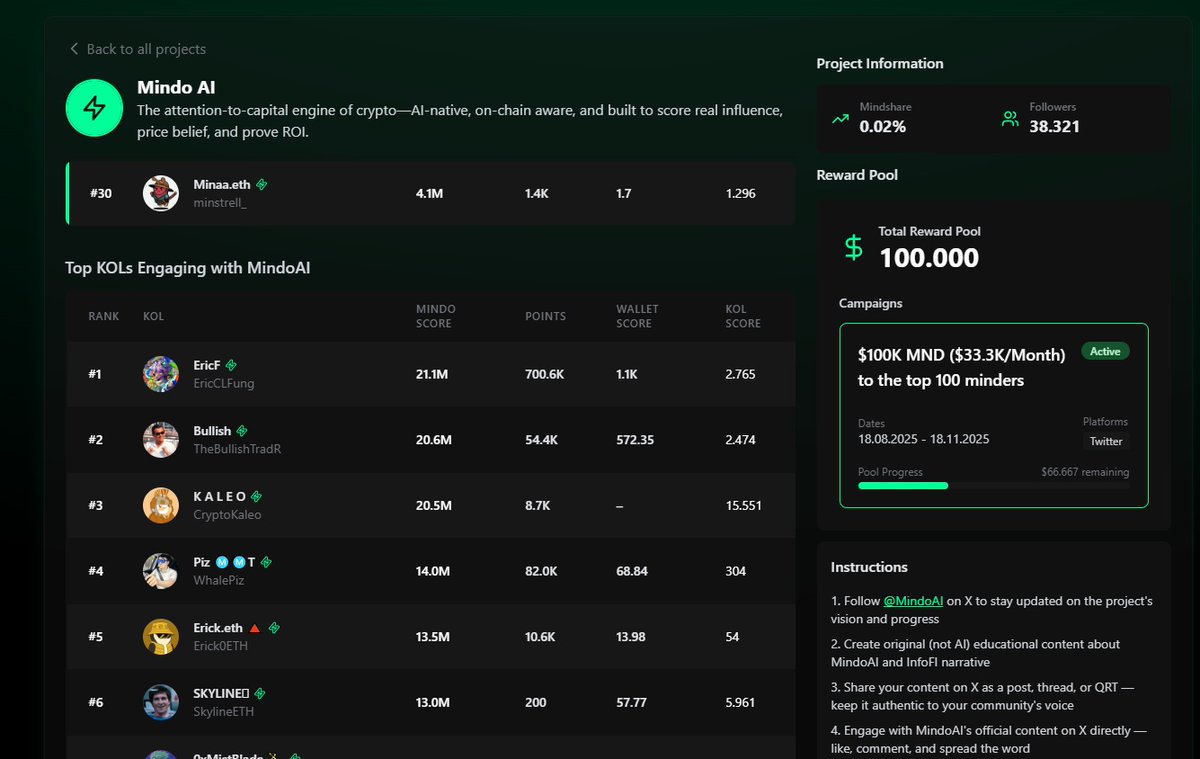Click EricF mindo score 21.1M

pos(432,374)
